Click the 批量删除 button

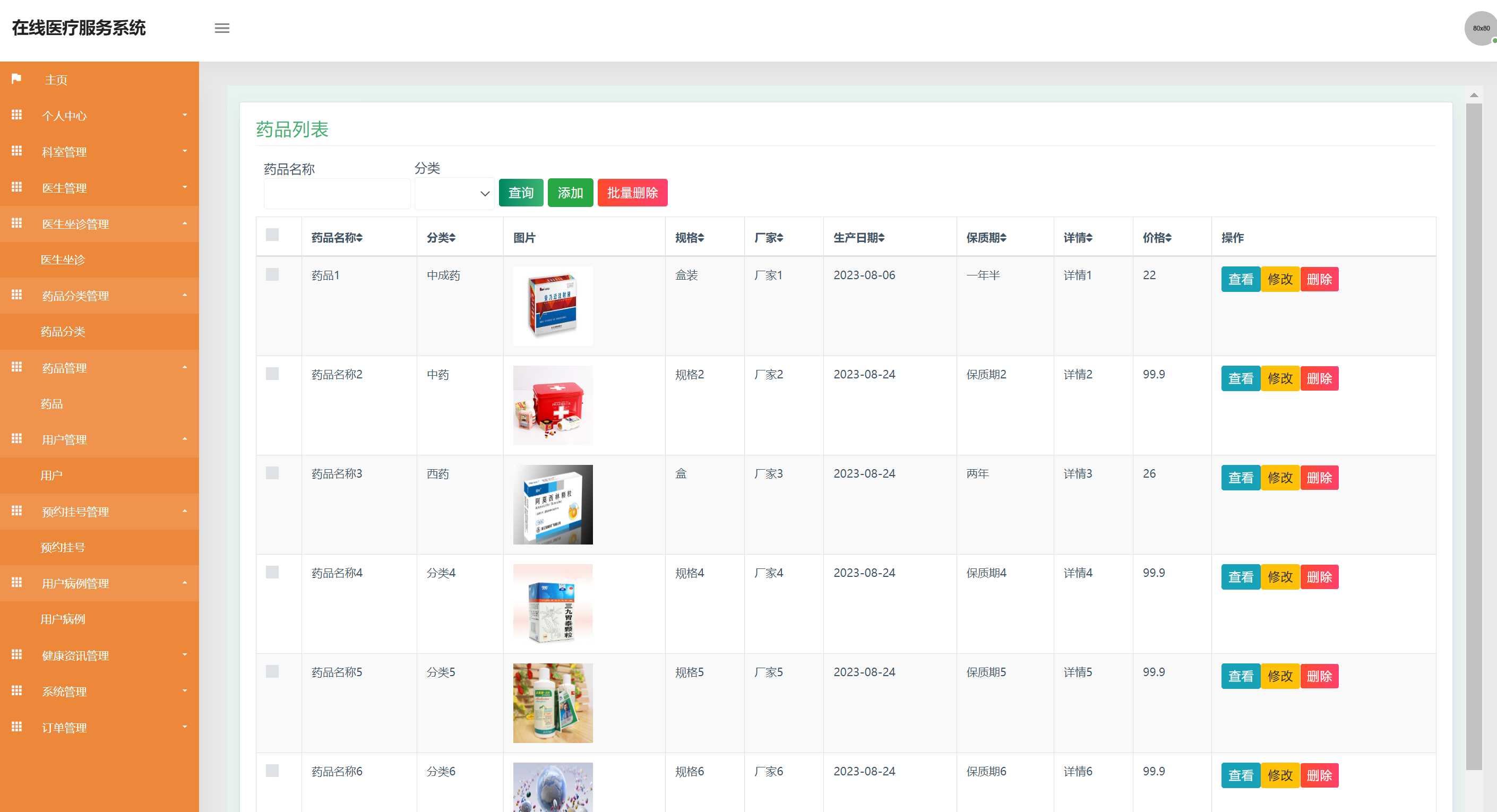pyautogui.click(x=632, y=192)
